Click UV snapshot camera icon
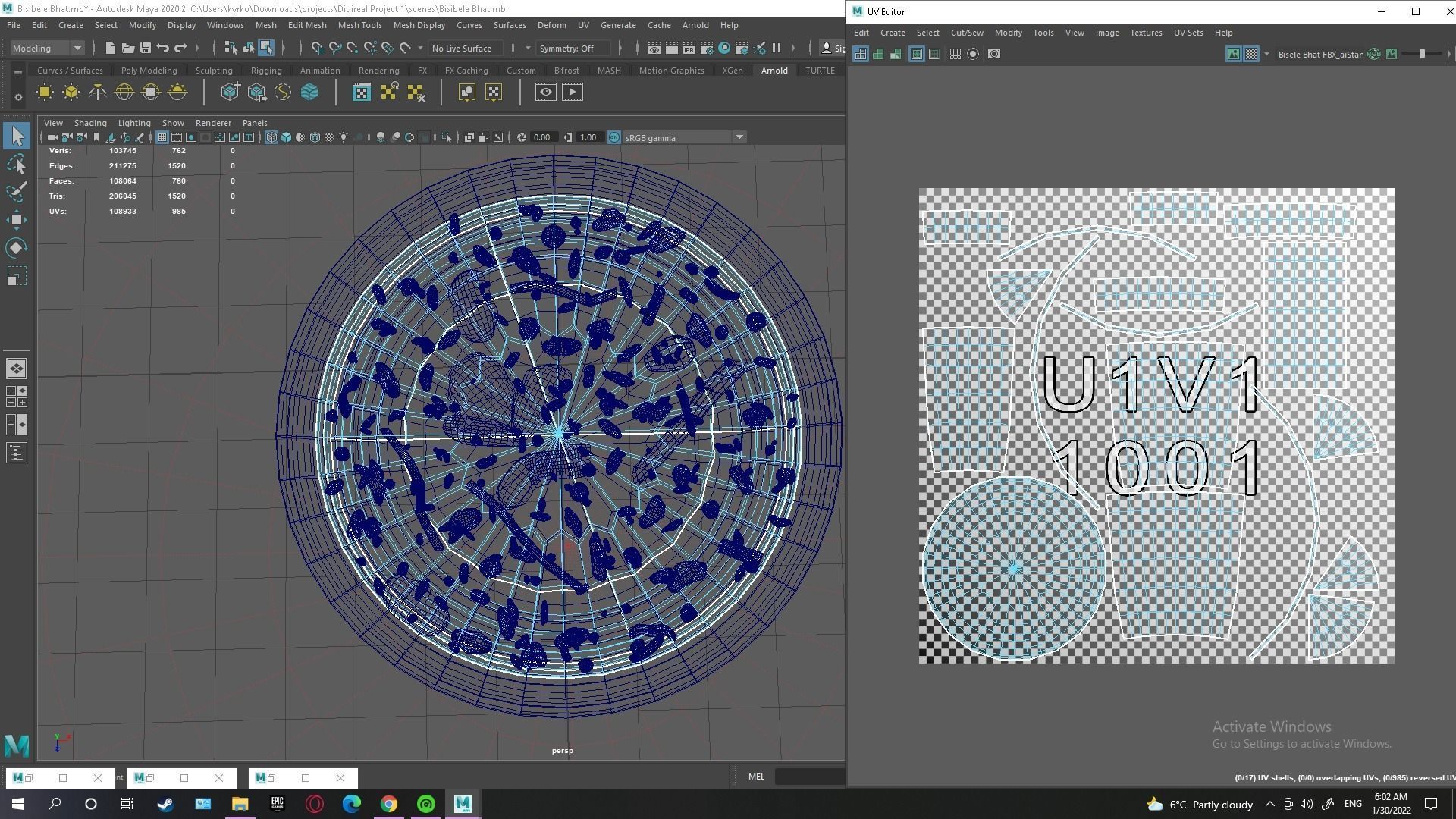Image resolution: width=1456 pixels, height=819 pixels. tap(994, 54)
